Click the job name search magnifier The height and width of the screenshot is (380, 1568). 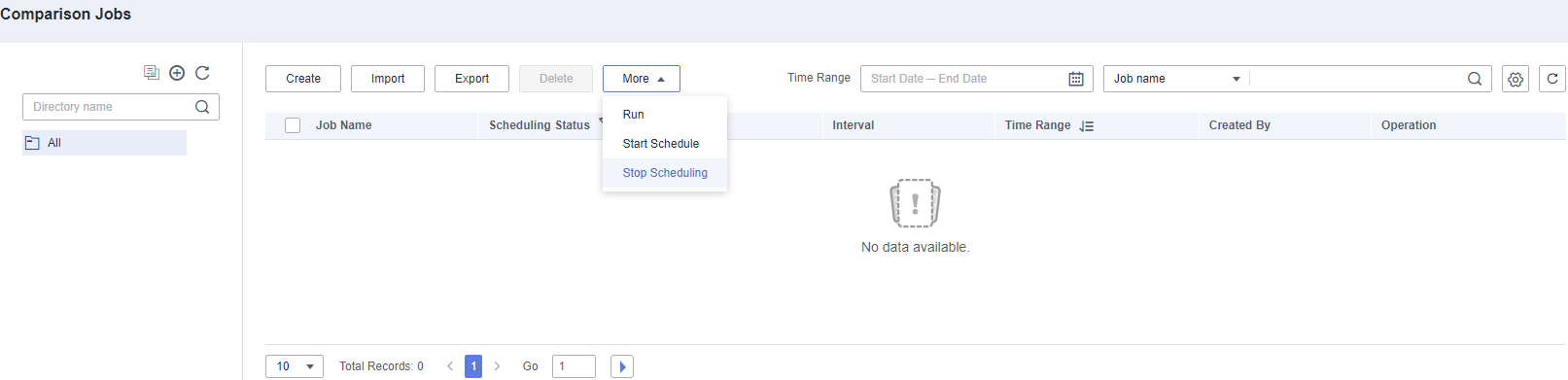(1475, 79)
